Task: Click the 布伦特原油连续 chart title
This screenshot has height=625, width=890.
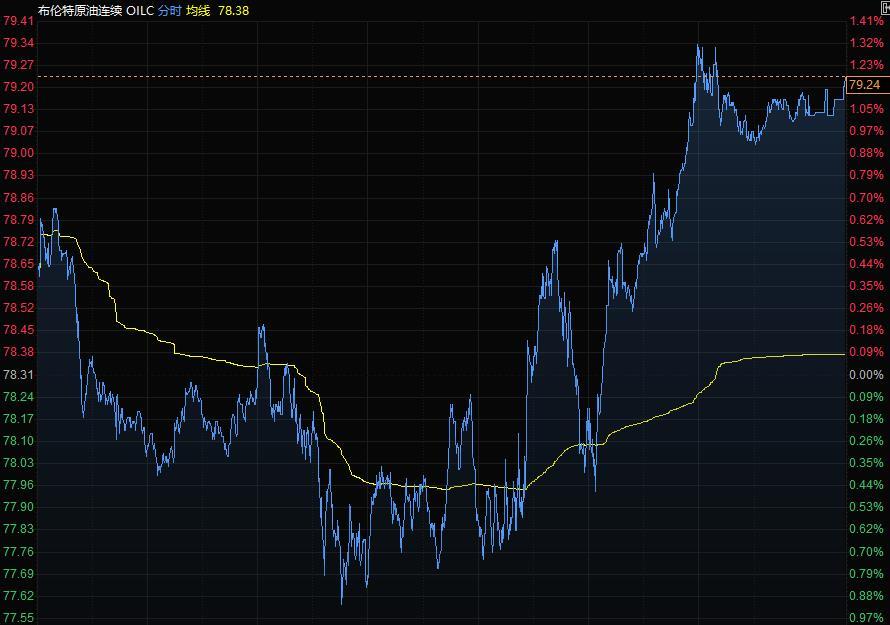Action: [80, 9]
